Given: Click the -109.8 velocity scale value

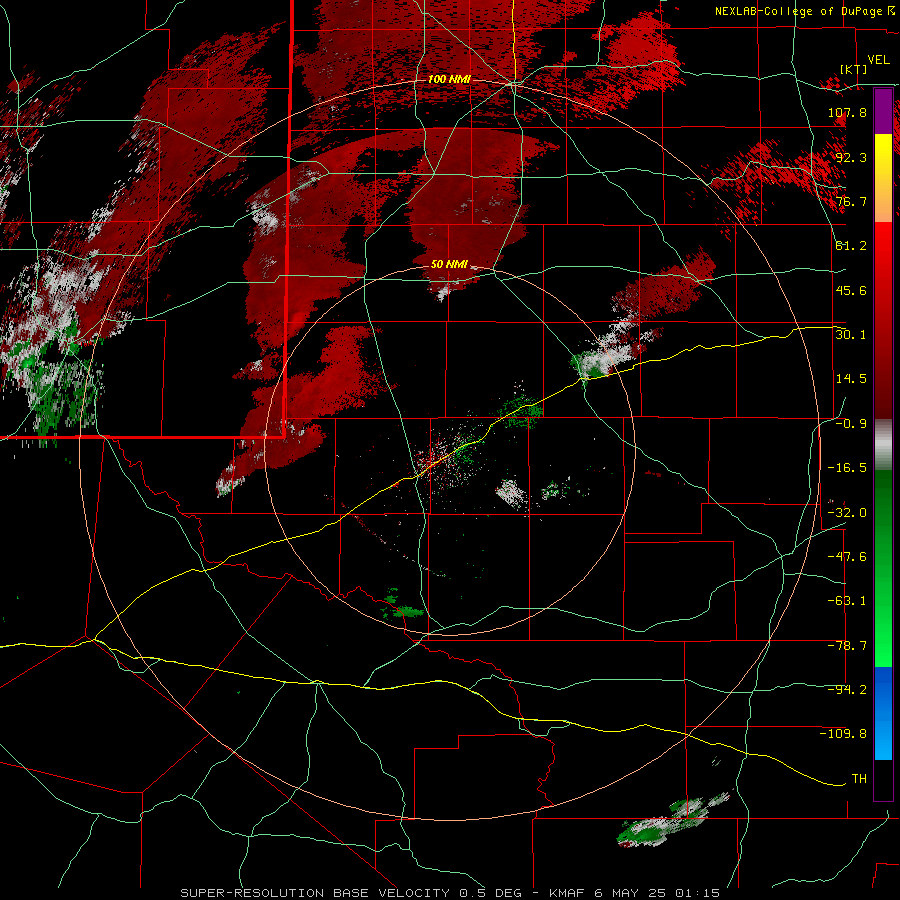Looking at the screenshot, I should click(843, 734).
